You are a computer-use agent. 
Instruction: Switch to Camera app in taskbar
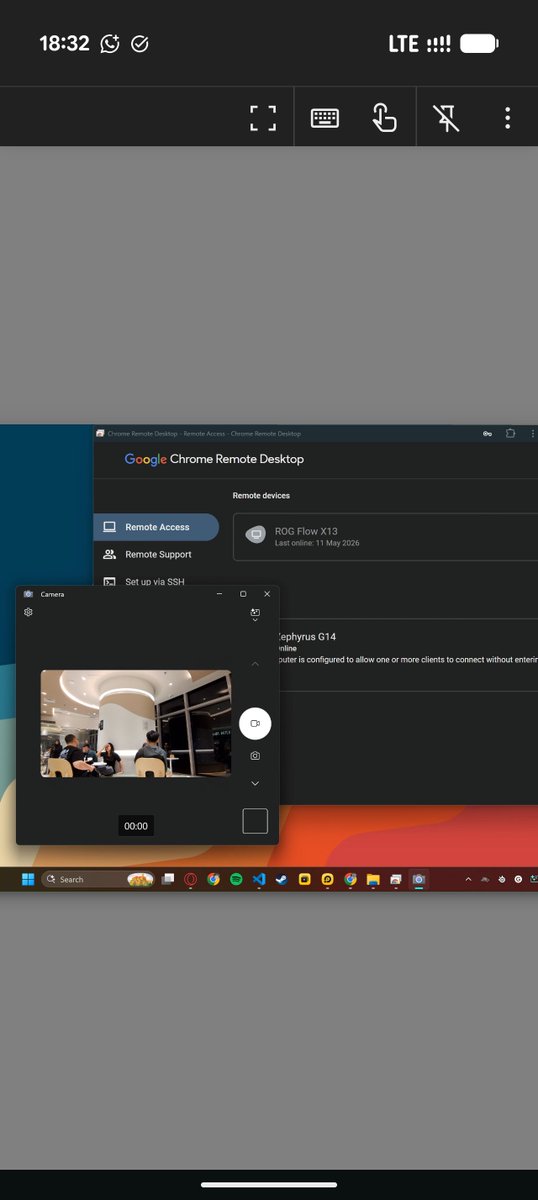419,879
